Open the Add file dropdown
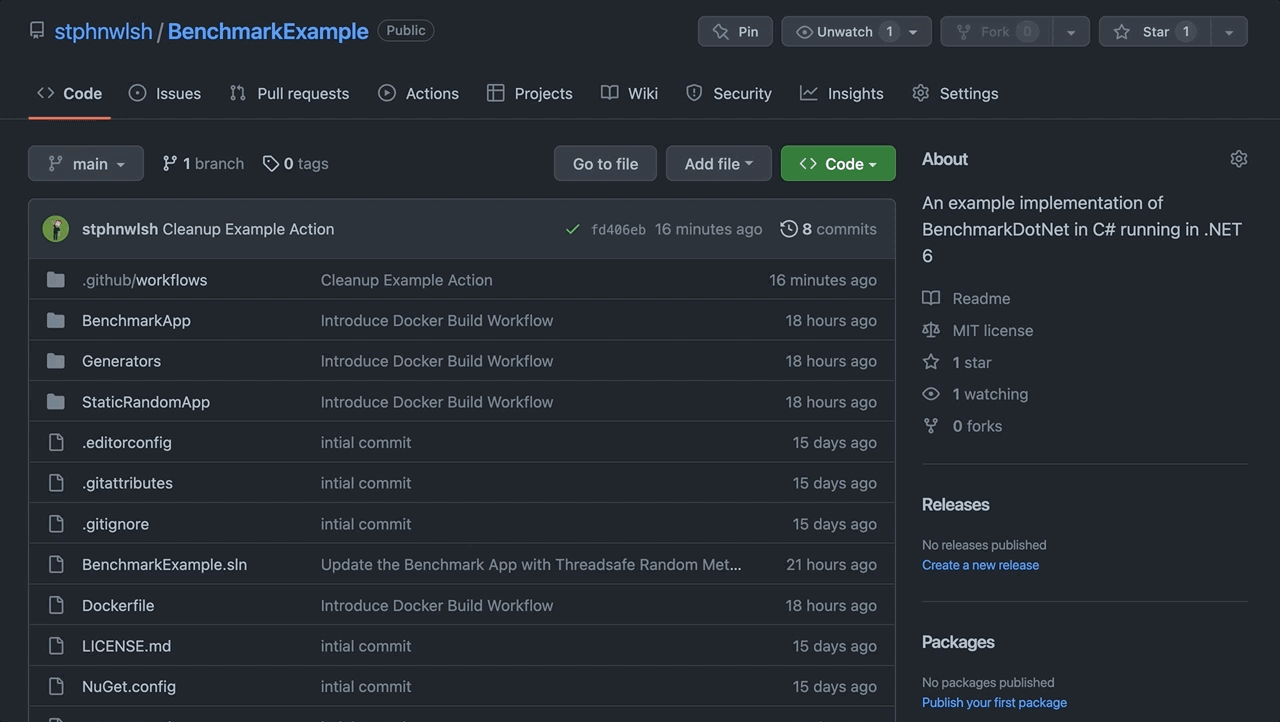Image resolution: width=1280 pixels, height=722 pixels. [x=719, y=163]
